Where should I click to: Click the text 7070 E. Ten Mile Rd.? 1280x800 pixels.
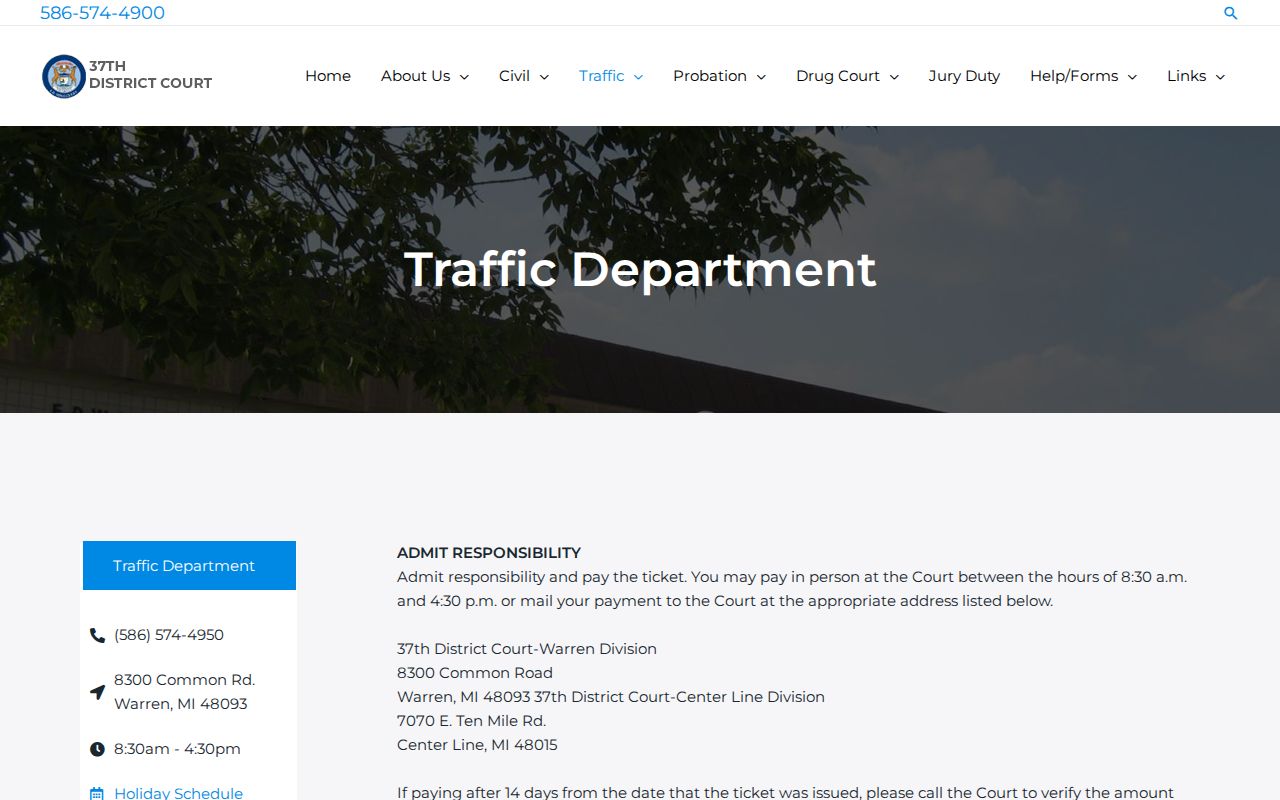click(x=471, y=721)
